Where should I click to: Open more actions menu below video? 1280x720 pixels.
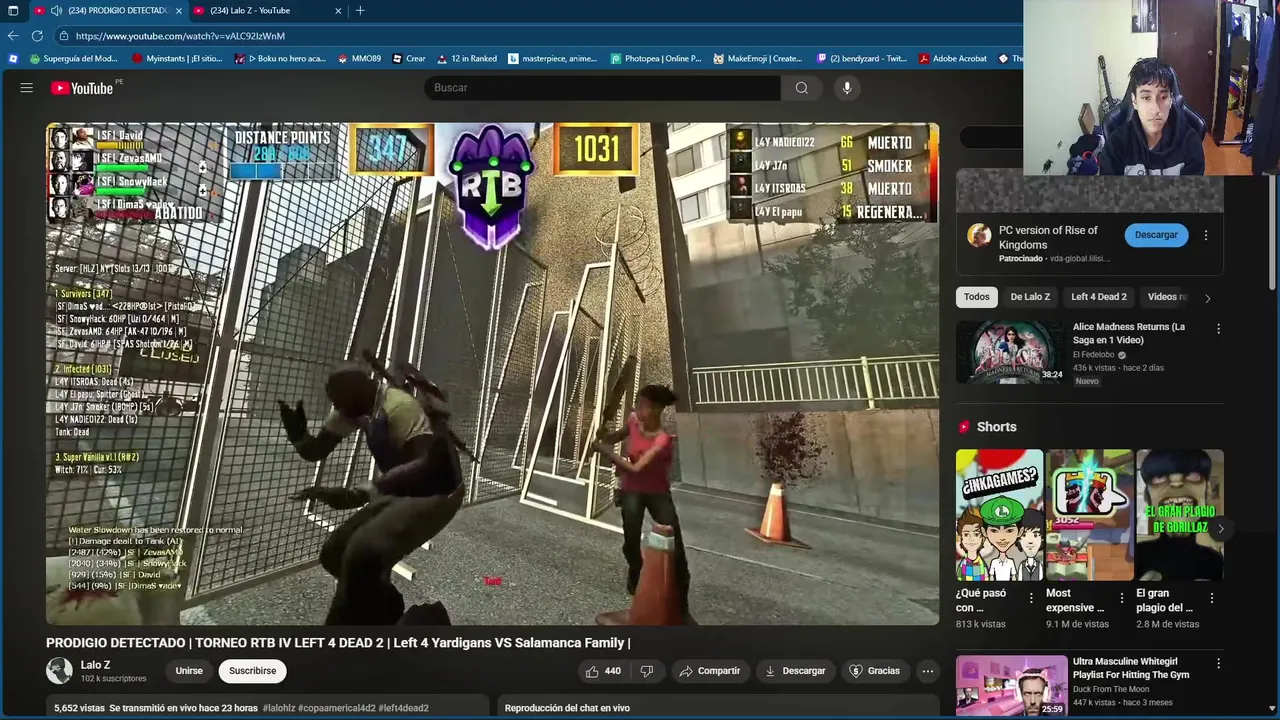pyautogui.click(x=928, y=671)
